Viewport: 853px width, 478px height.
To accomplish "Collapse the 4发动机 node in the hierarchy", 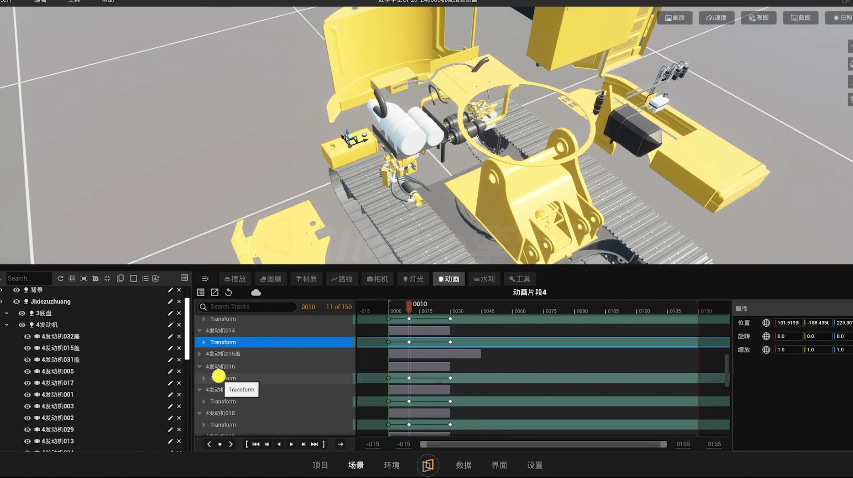I will [7, 325].
